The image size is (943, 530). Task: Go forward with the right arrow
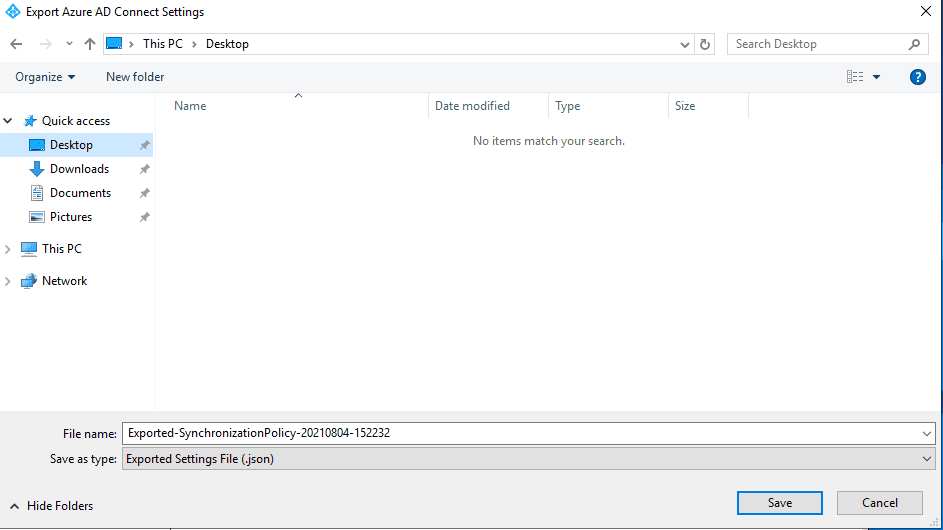point(46,44)
